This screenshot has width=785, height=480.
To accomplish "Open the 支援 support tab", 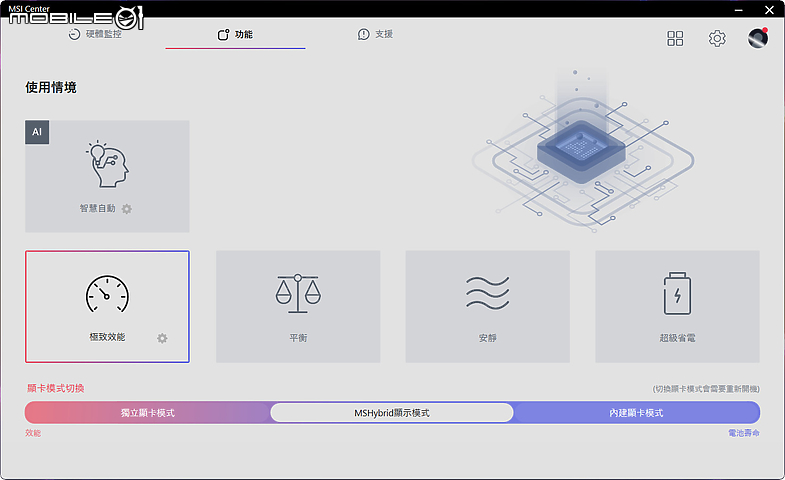I will [x=375, y=34].
